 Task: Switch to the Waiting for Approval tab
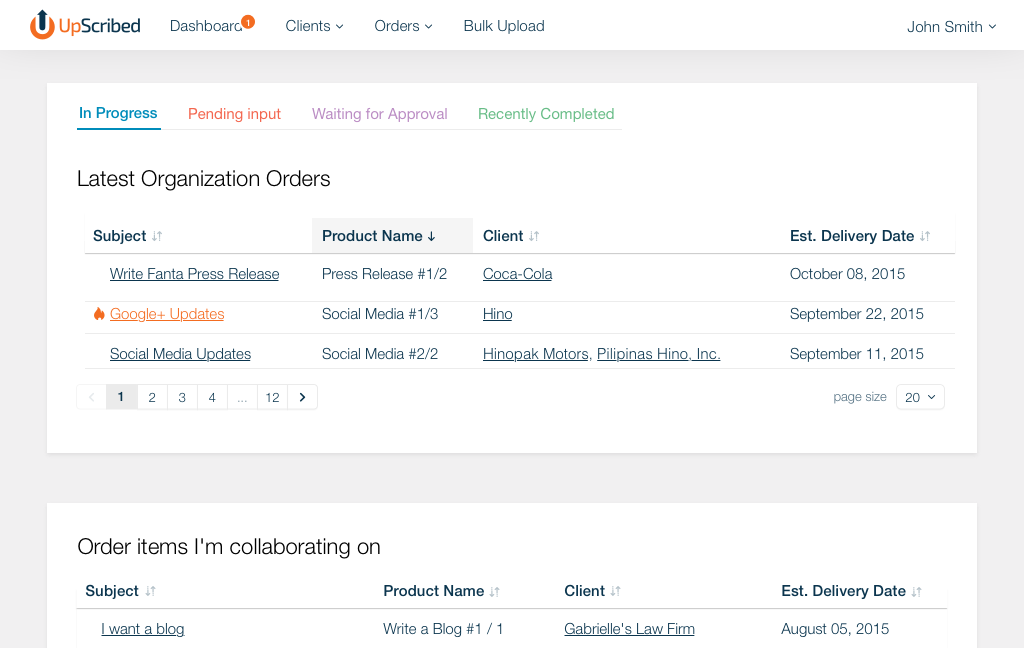pyautogui.click(x=379, y=114)
